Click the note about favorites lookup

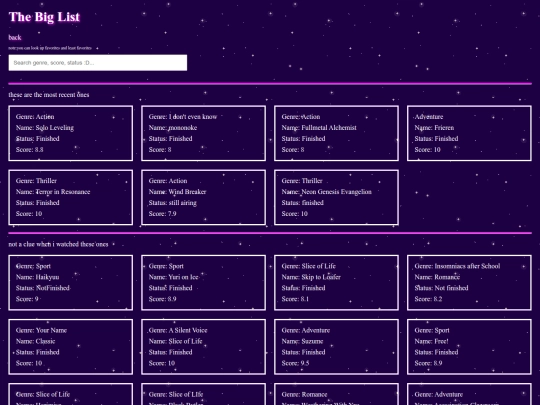50,48
